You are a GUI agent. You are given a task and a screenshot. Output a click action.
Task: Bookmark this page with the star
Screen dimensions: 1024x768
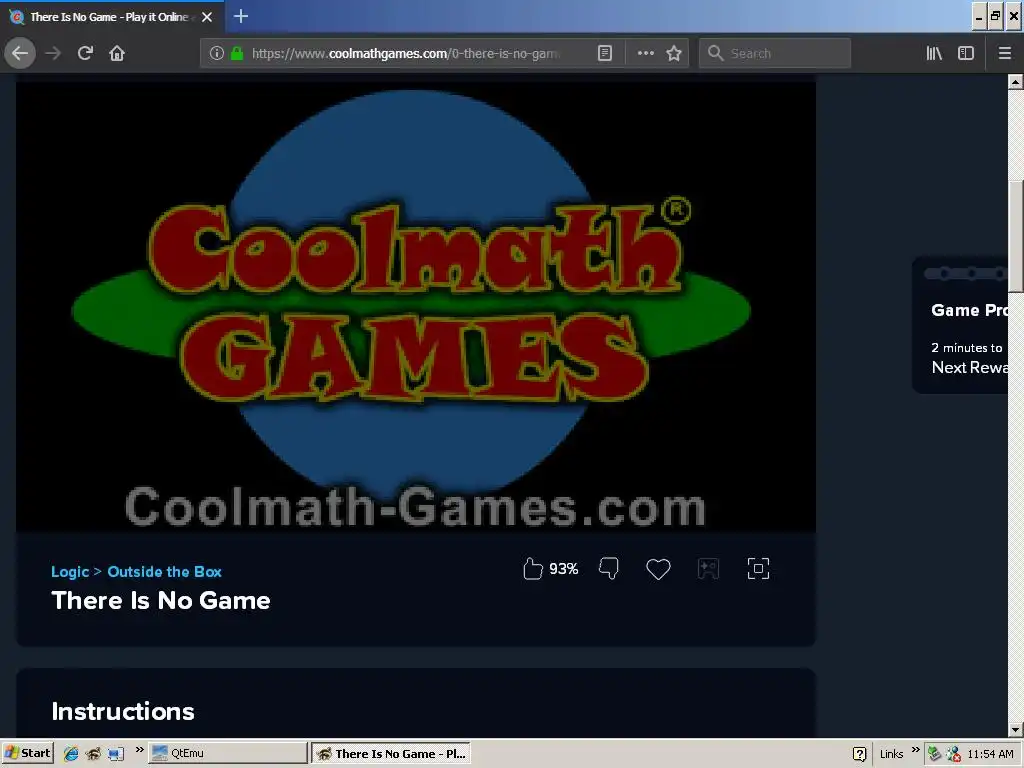(674, 54)
